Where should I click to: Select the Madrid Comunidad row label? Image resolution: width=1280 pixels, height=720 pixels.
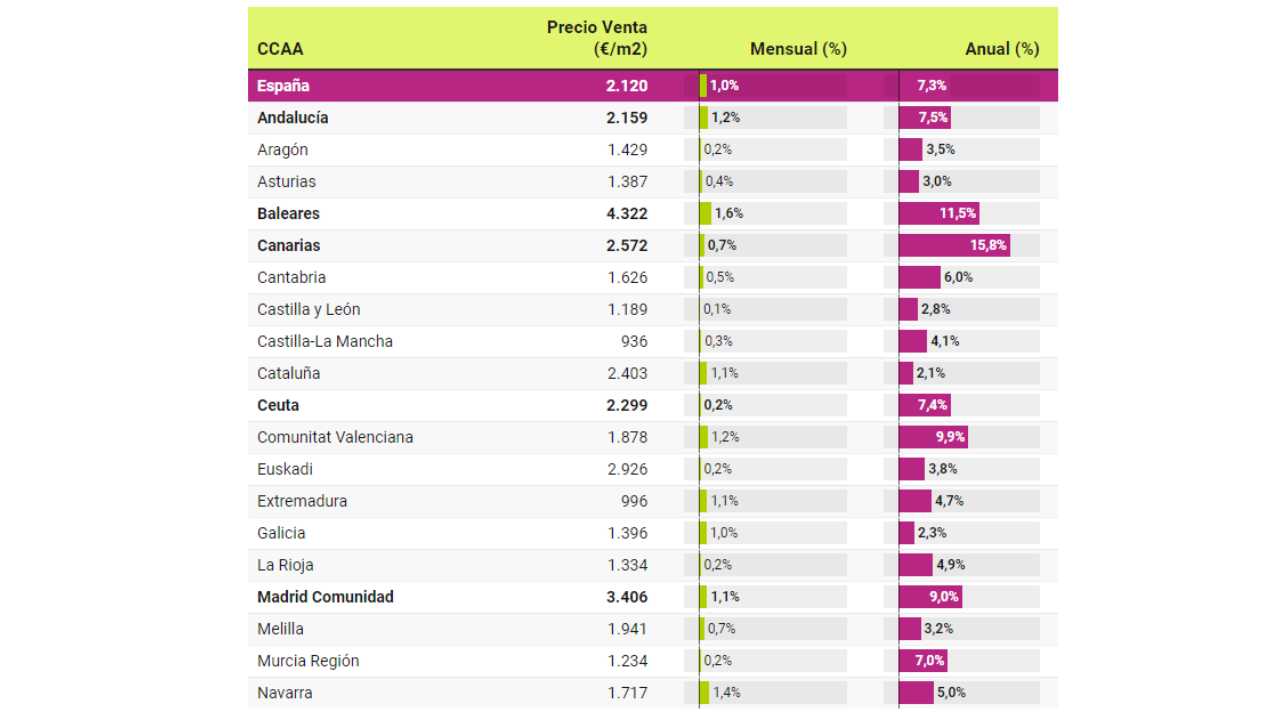point(325,597)
